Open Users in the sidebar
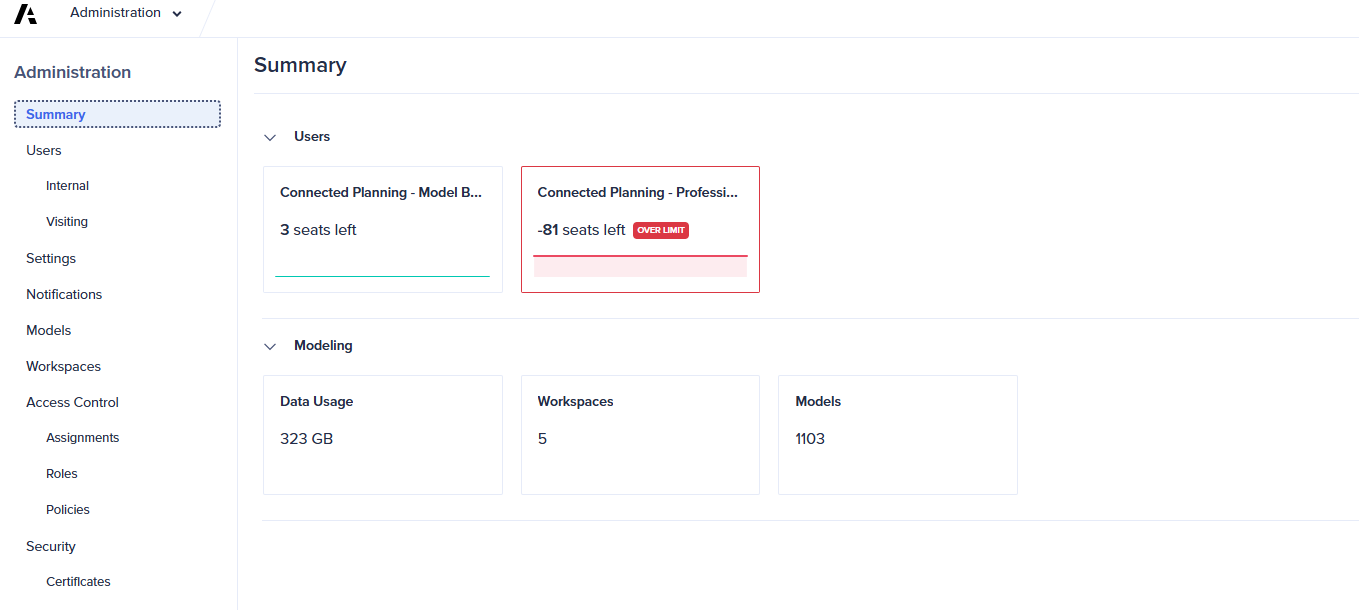Image resolution: width=1359 pixels, height=610 pixels. [x=44, y=150]
